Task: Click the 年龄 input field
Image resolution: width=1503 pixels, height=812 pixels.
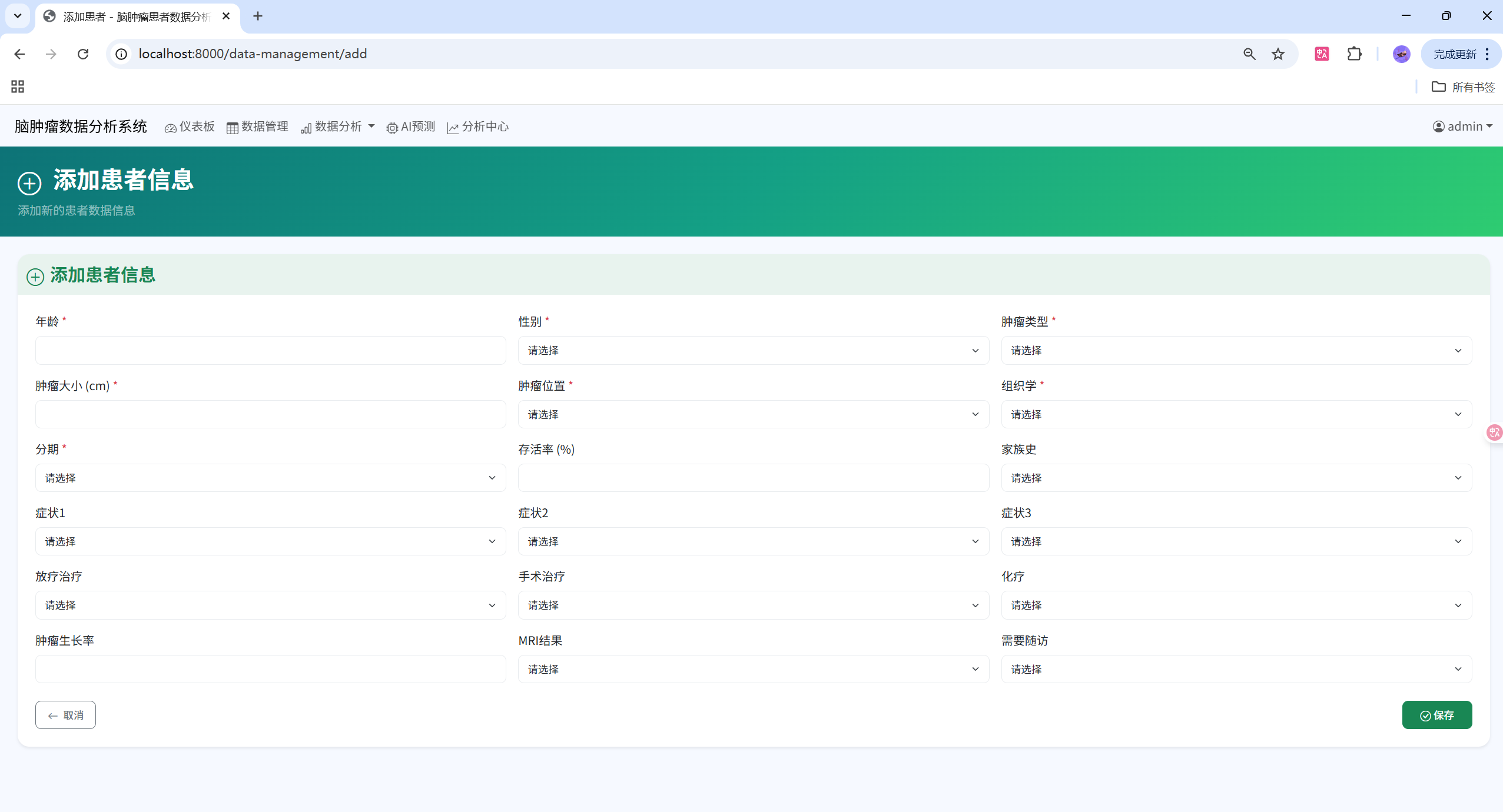Action: pos(271,350)
